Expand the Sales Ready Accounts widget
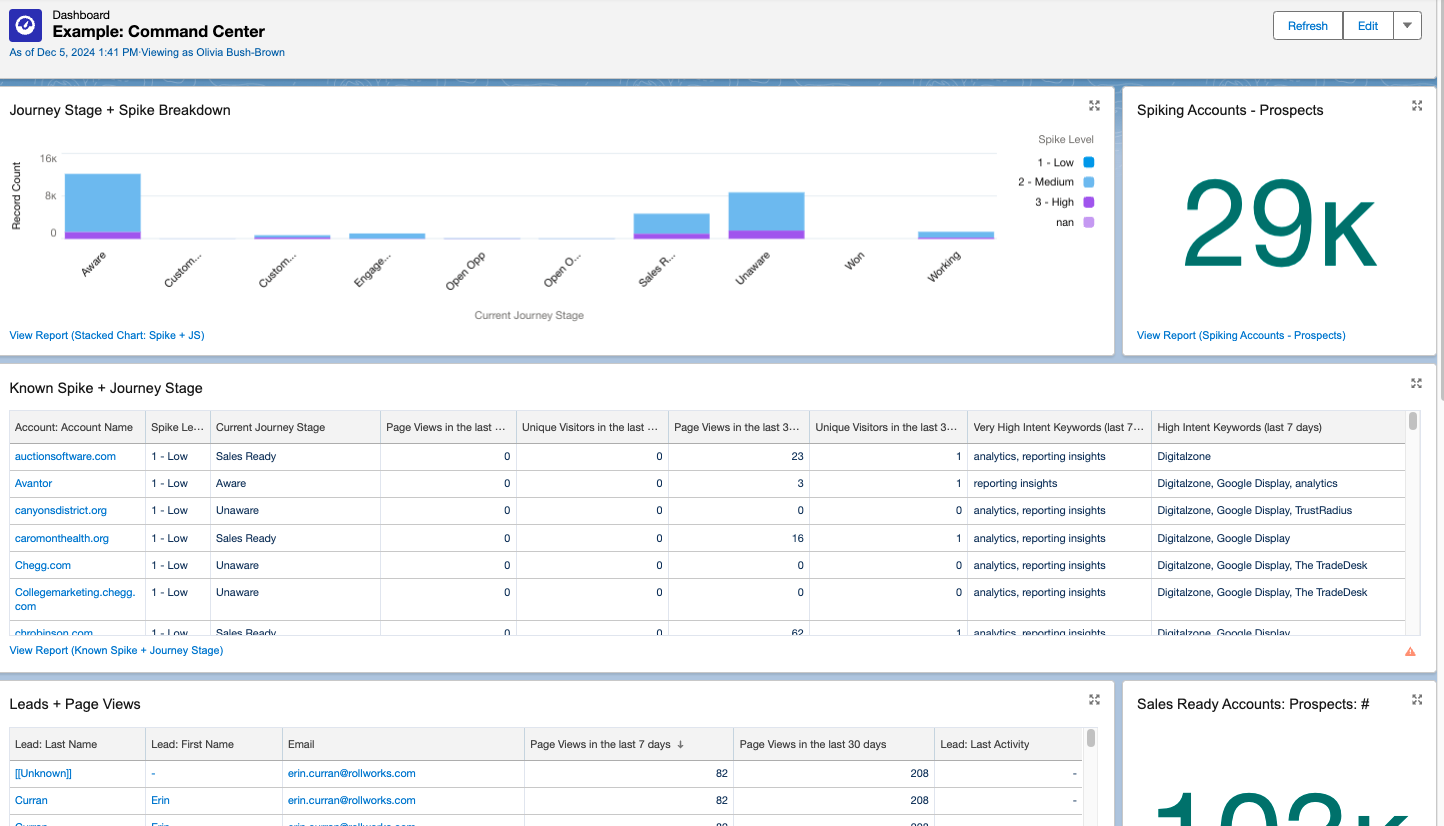The height and width of the screenshot is (826, 1444). 1416,700
